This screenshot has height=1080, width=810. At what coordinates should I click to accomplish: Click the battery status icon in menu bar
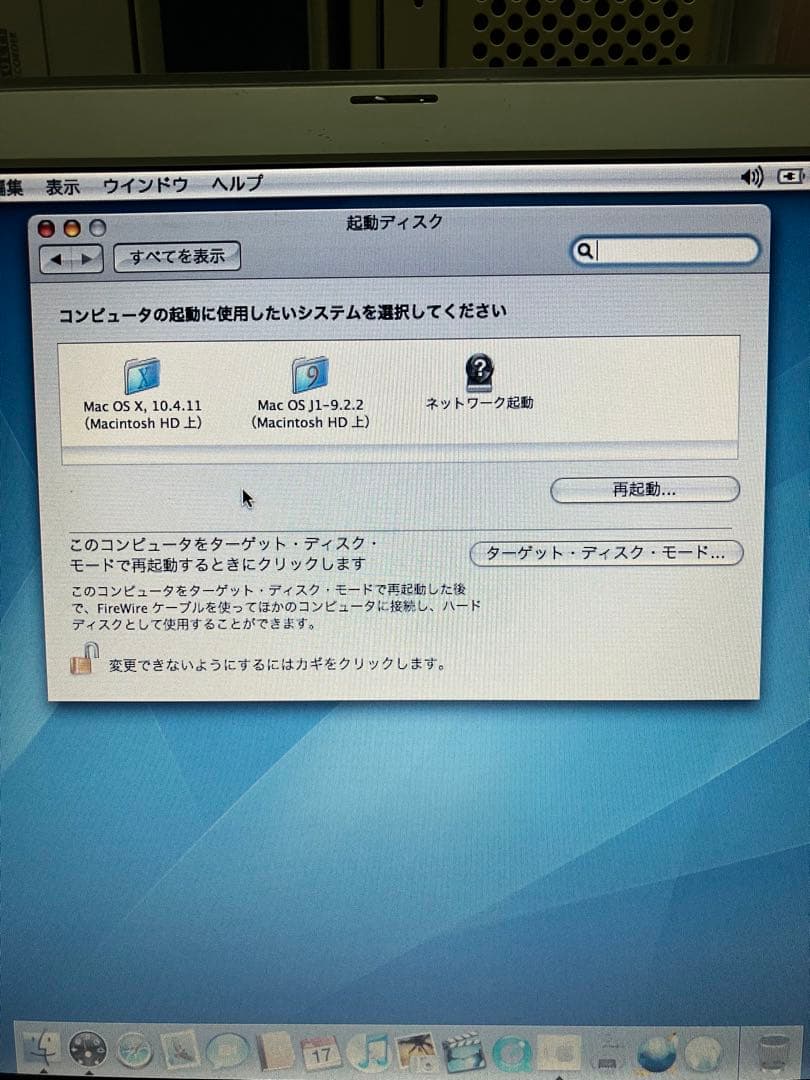[791, 177]
